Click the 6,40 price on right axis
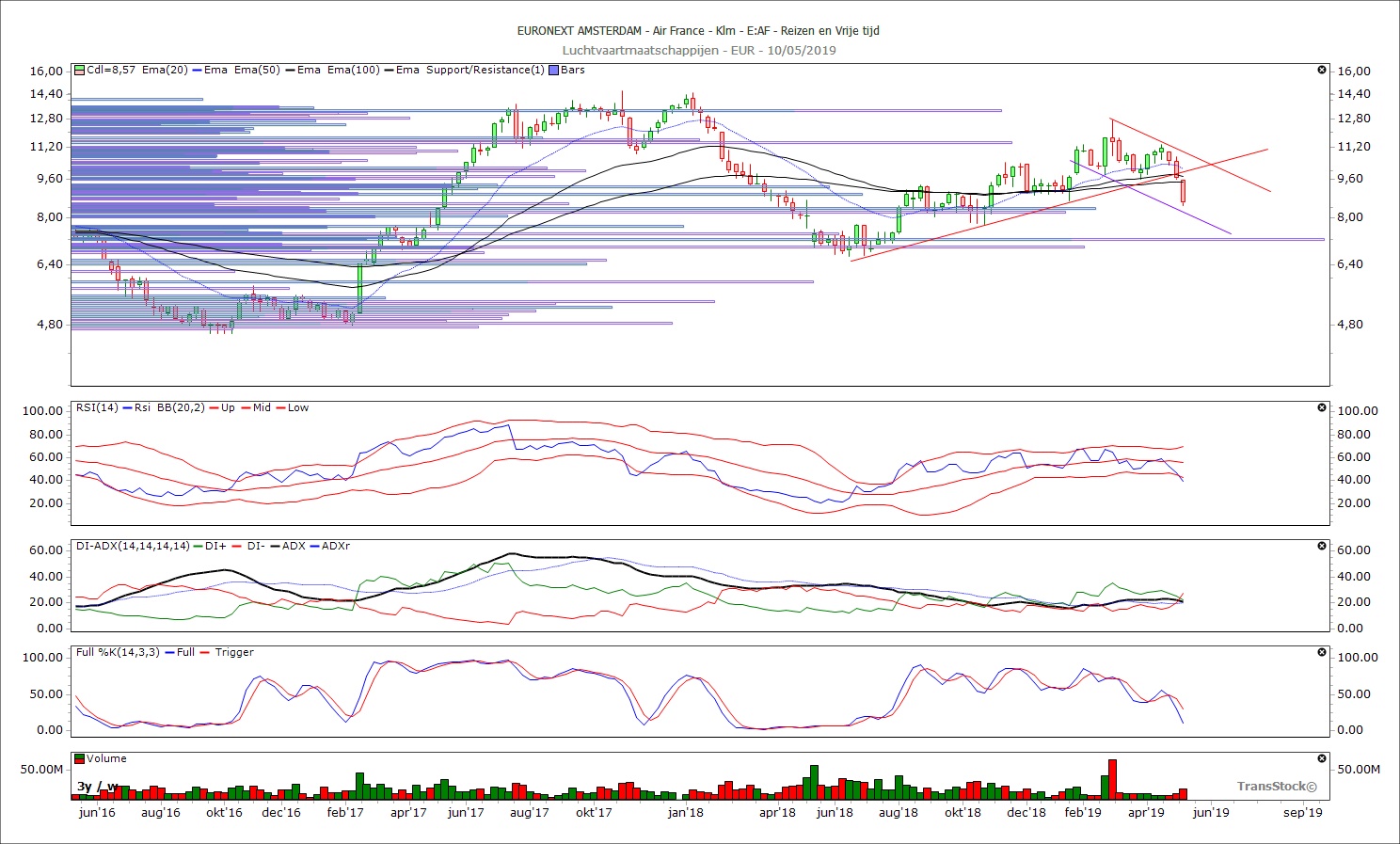The height and width of the screenshot is (844, 1400). tap(1350, 264)
